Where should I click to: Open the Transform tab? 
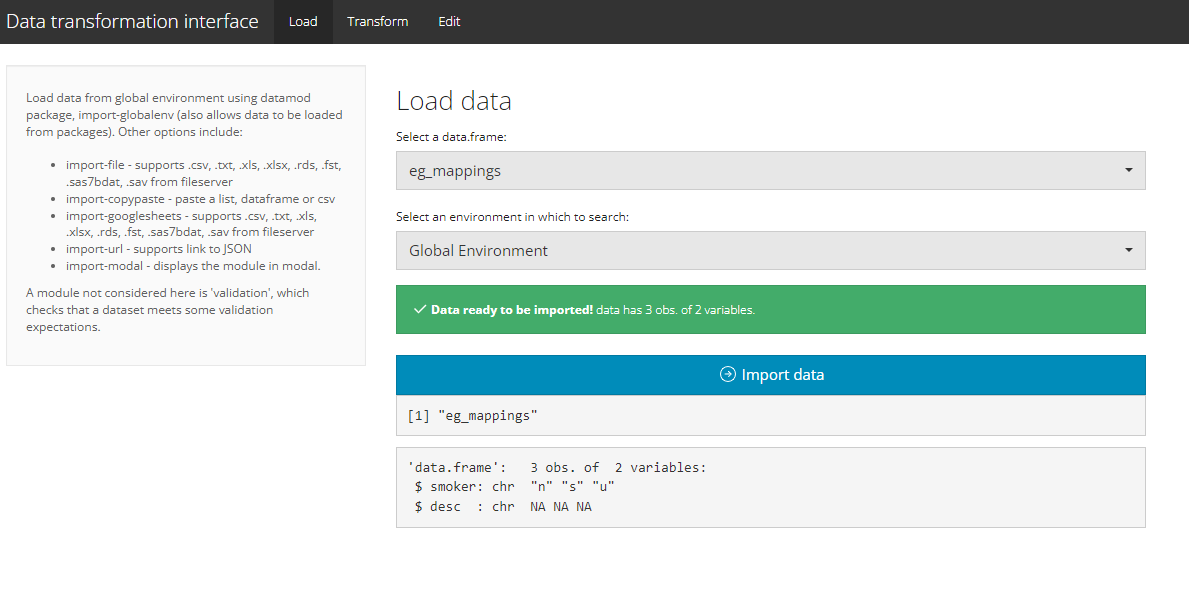(377, 22)
